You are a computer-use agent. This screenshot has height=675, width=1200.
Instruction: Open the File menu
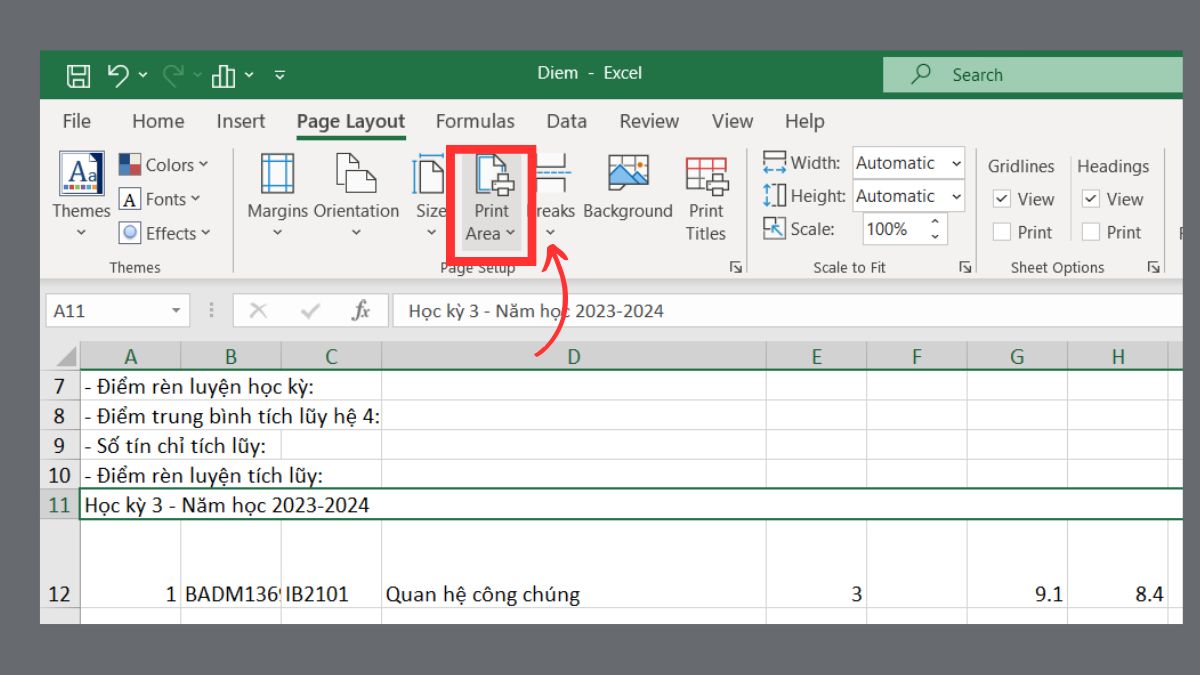click(x=76, y=121)
